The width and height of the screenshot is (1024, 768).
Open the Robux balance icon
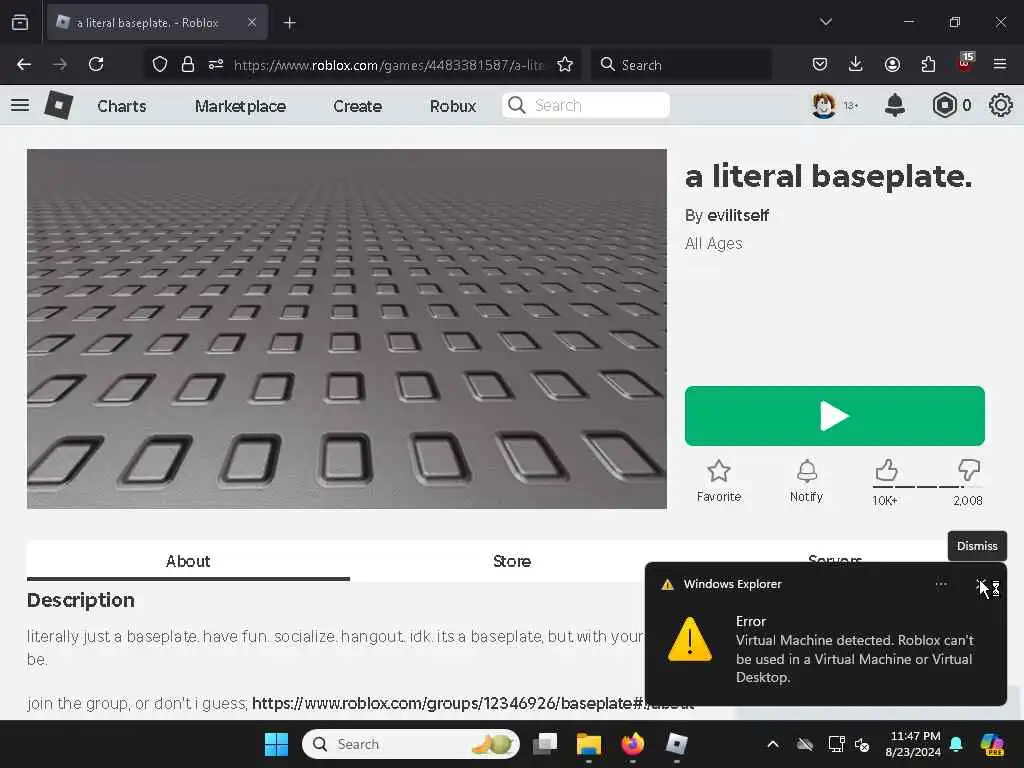pos(944,105)
